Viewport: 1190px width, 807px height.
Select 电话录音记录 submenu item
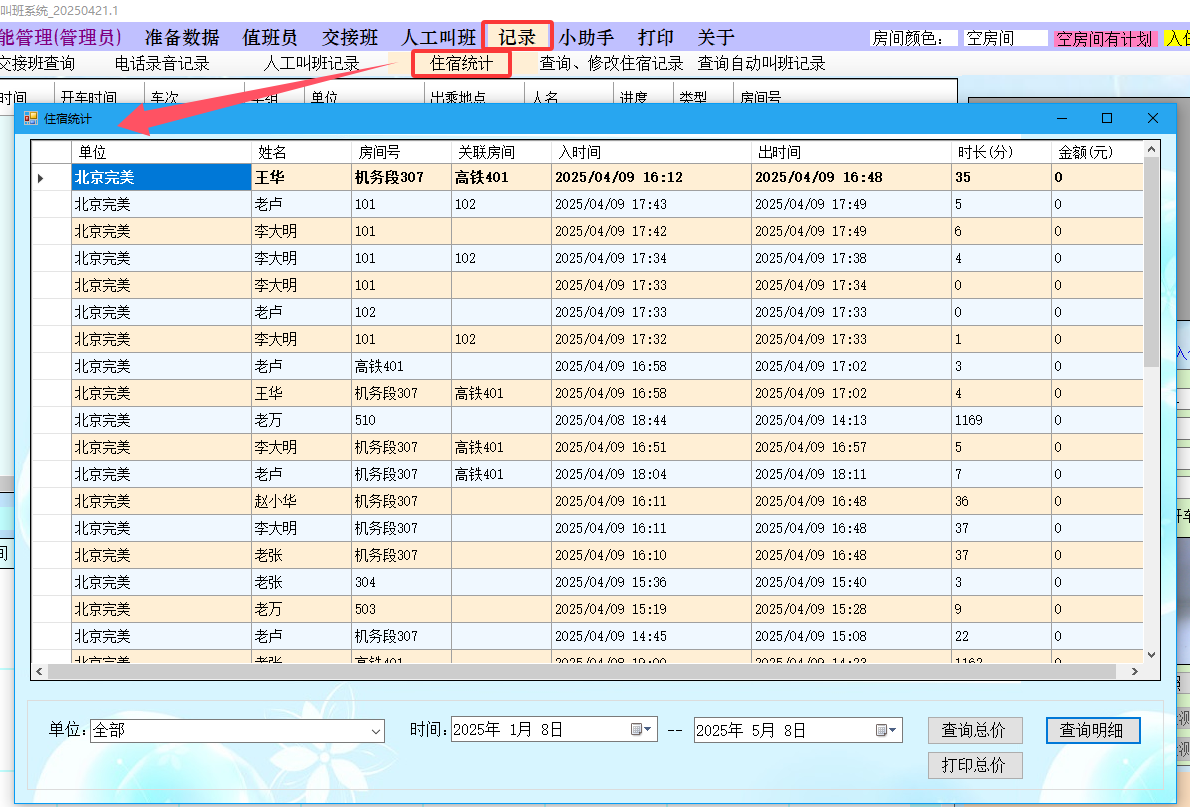click(x=162, y=63)
